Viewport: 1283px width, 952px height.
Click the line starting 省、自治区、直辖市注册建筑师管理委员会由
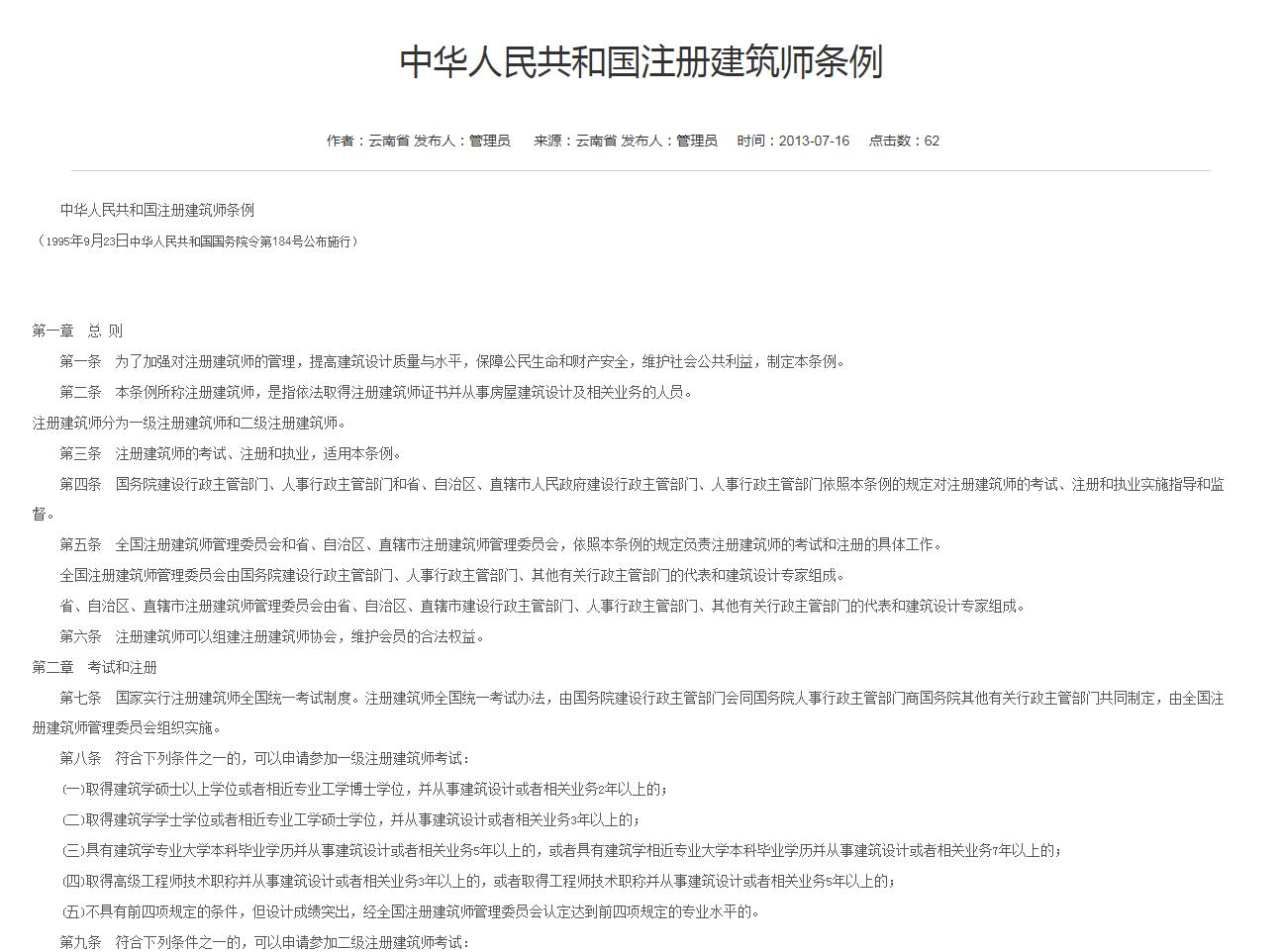pos(543,606)
